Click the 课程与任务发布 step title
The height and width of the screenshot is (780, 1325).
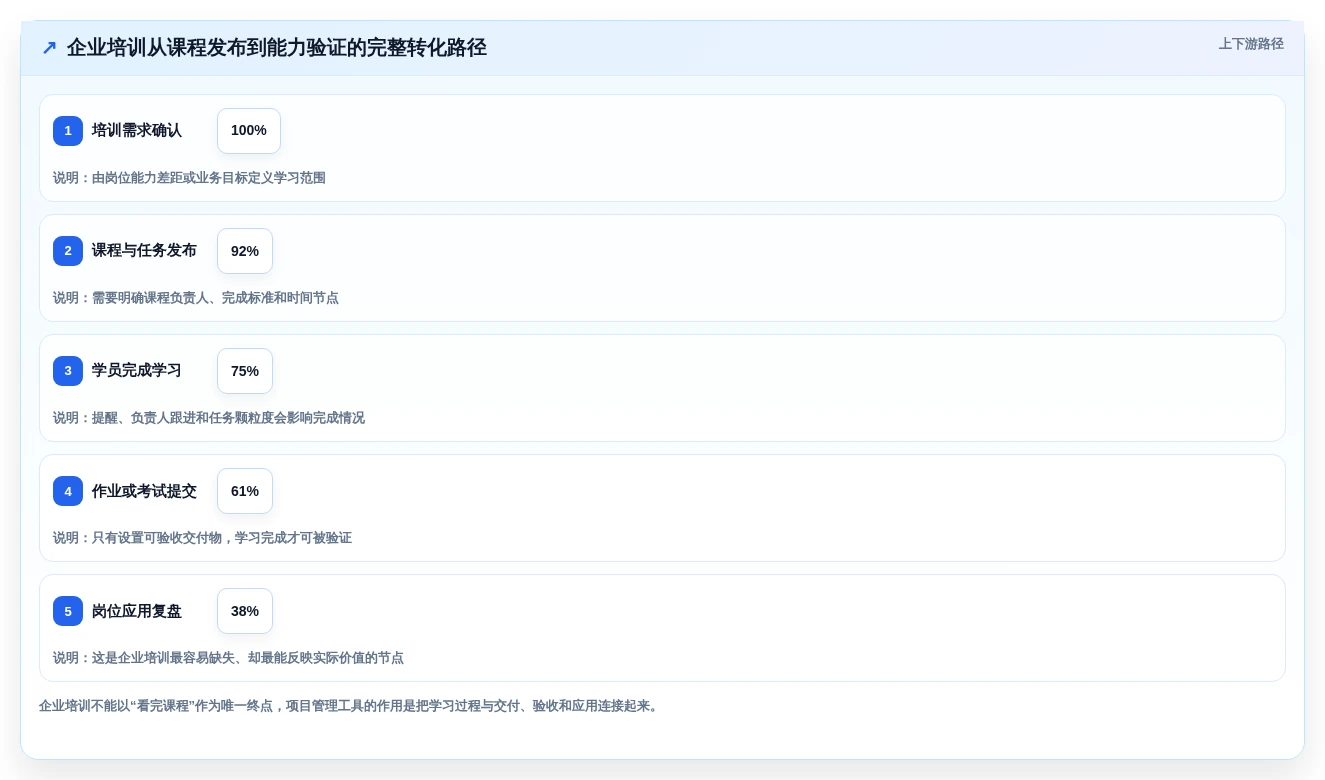tap(144, 251)
